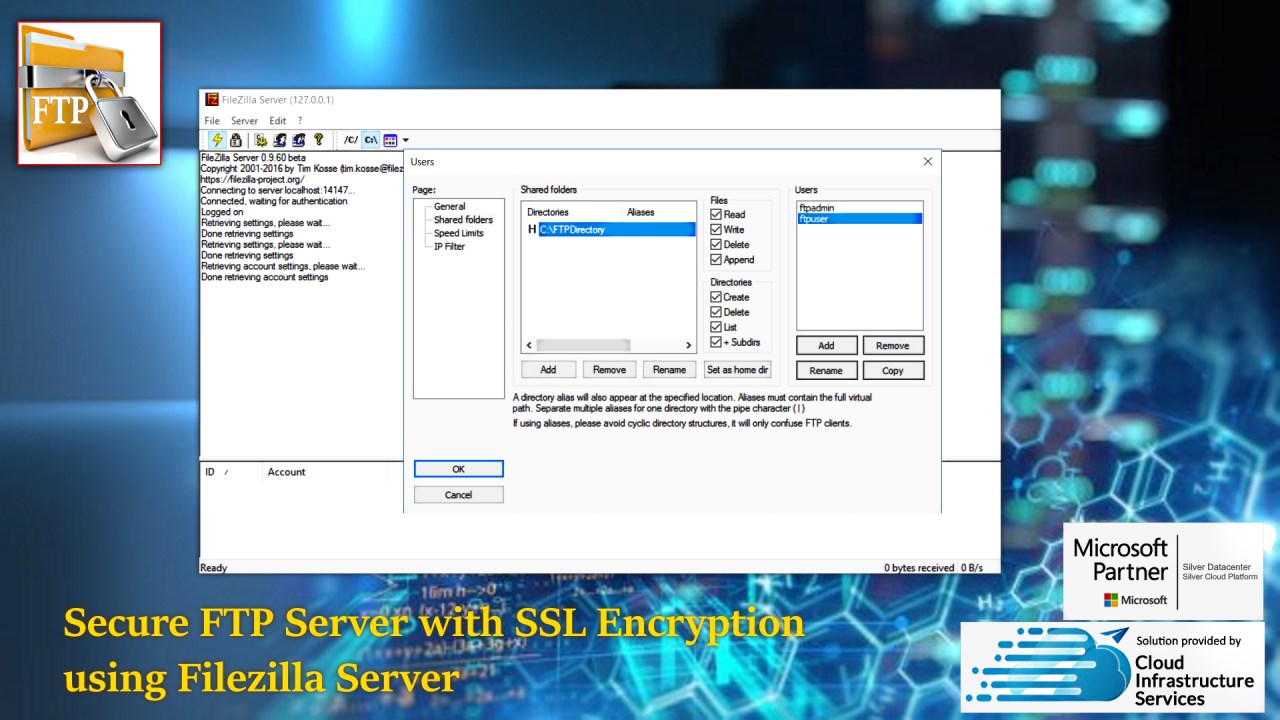Viewport: 1280px width, 720px height.
Task: Click '0 bytes received' status entry
Action: coord(919,568)
